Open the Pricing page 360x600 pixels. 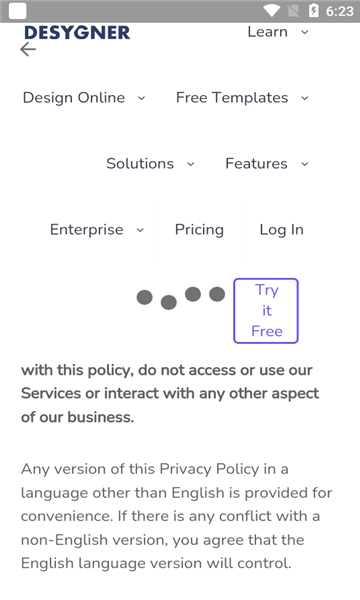coord(199,230)
